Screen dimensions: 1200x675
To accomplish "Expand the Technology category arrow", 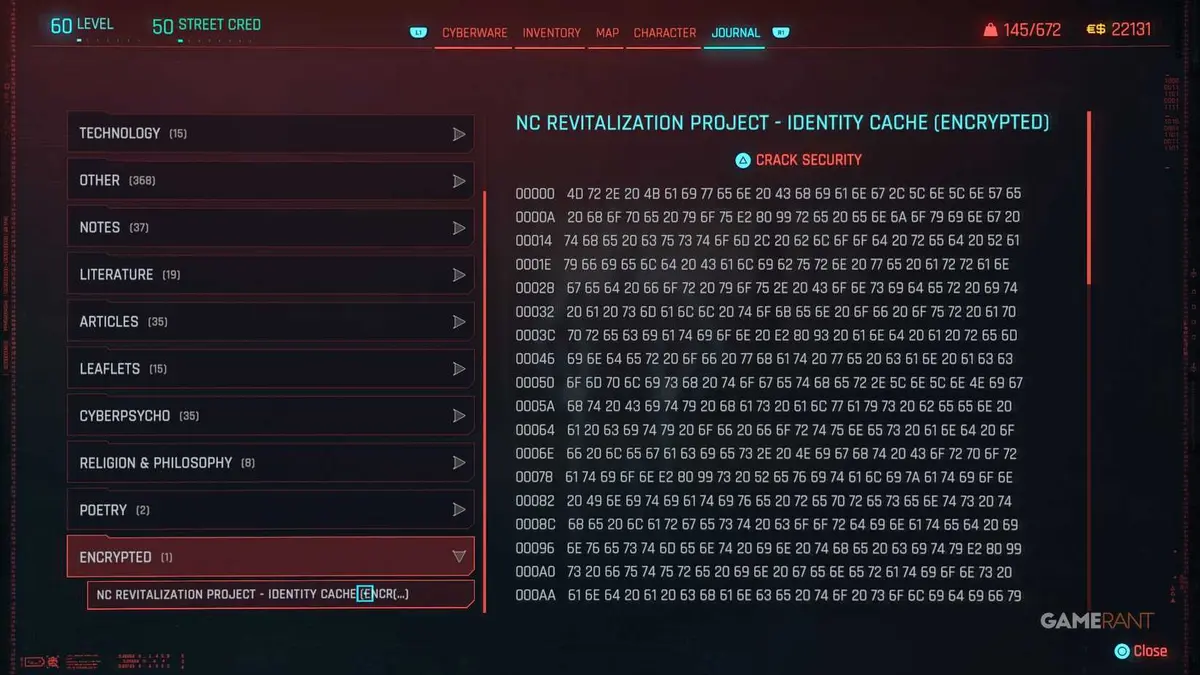I will pos(459,134).
